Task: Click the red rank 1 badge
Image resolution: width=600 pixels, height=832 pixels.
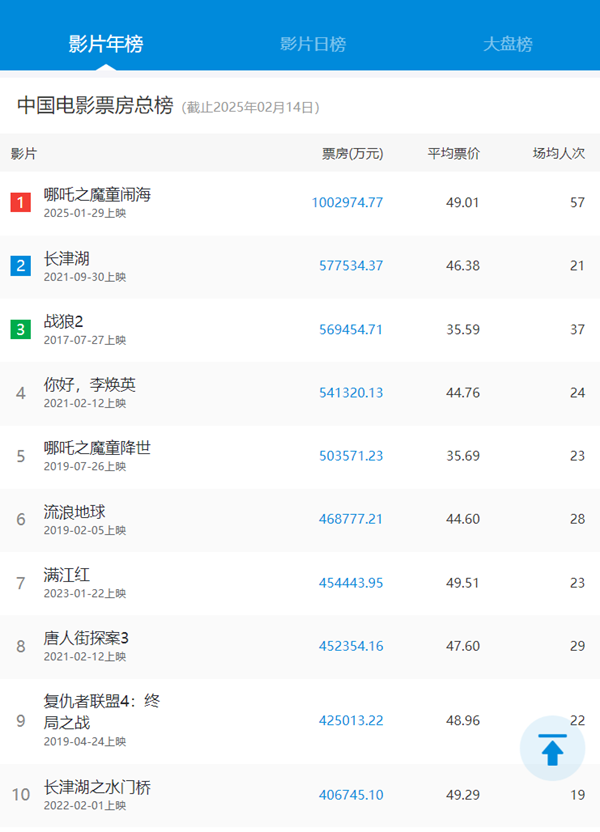Action: point(21,202)
